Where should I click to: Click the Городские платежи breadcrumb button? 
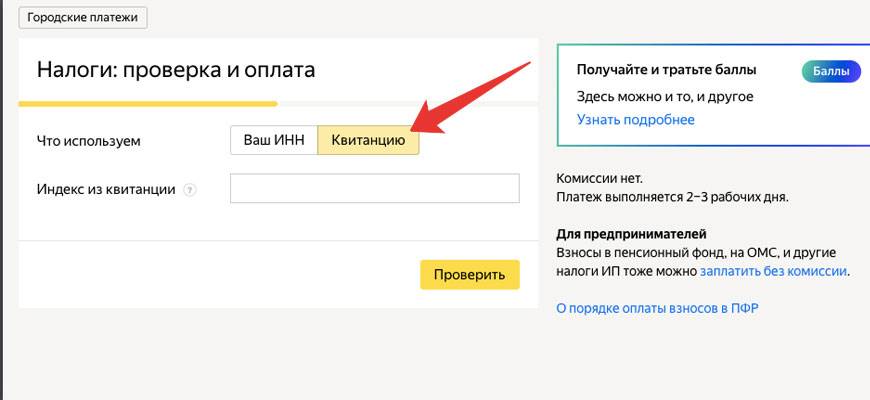[x=84, y=18]
